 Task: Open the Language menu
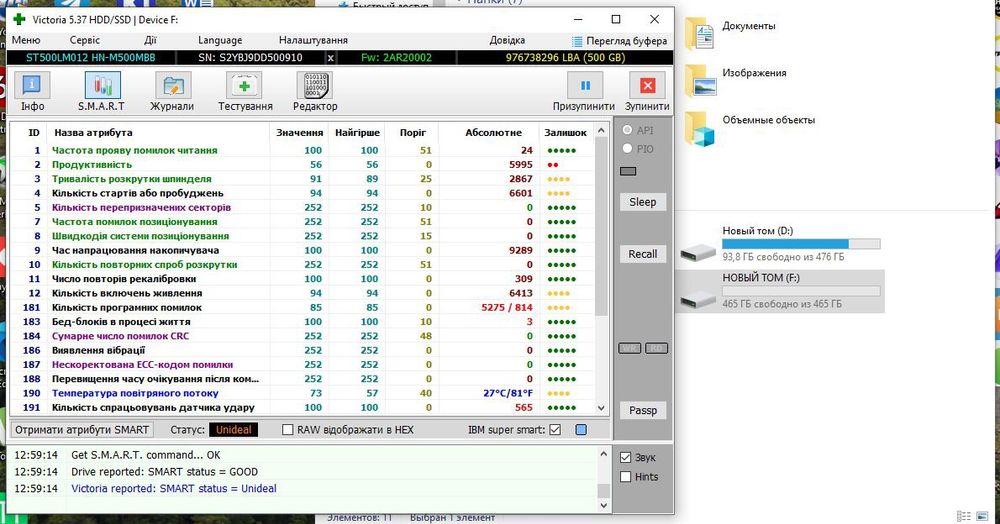pos(220,40)
